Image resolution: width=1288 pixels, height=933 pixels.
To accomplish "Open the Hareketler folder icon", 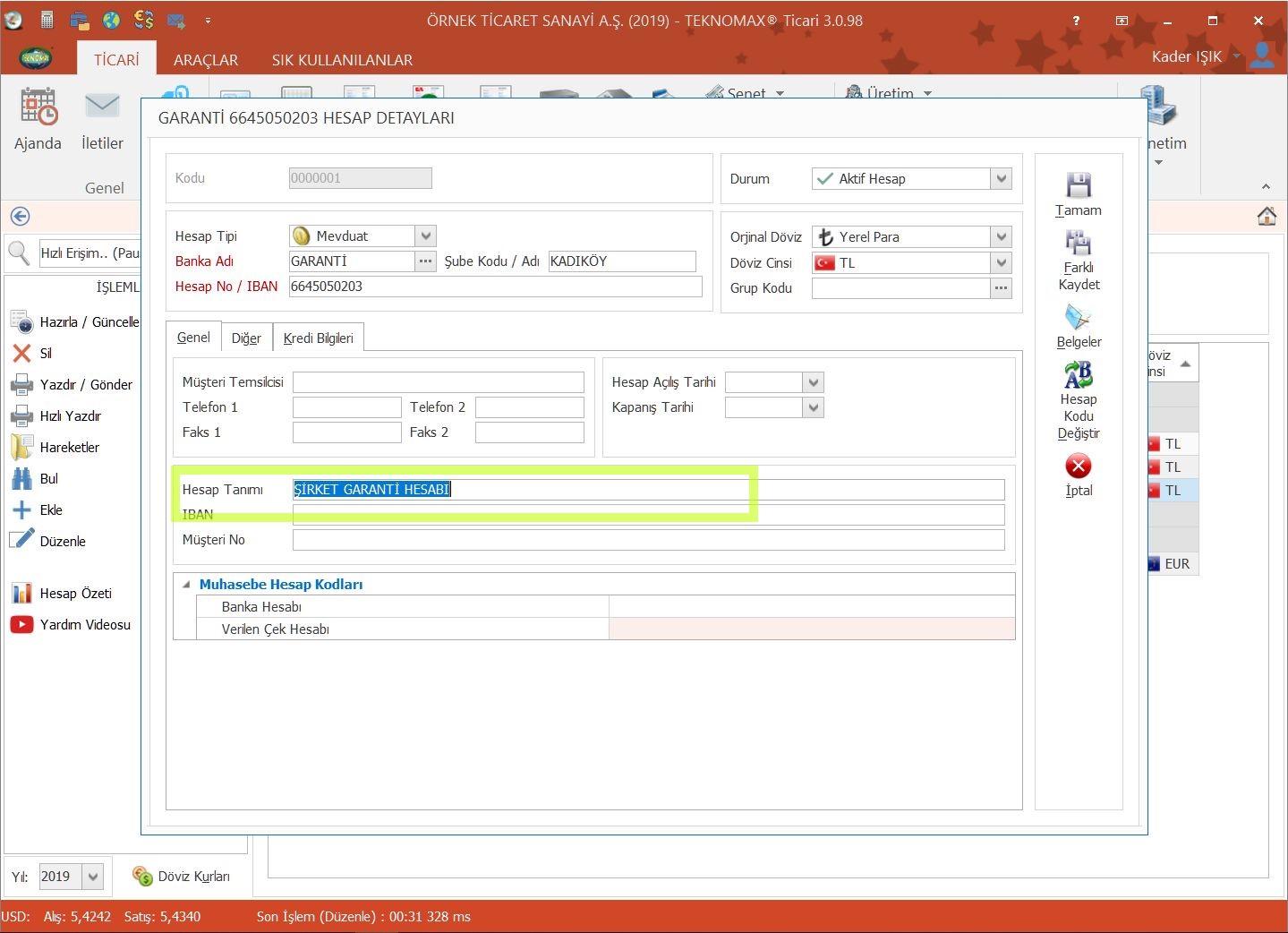I will (21, 447).
